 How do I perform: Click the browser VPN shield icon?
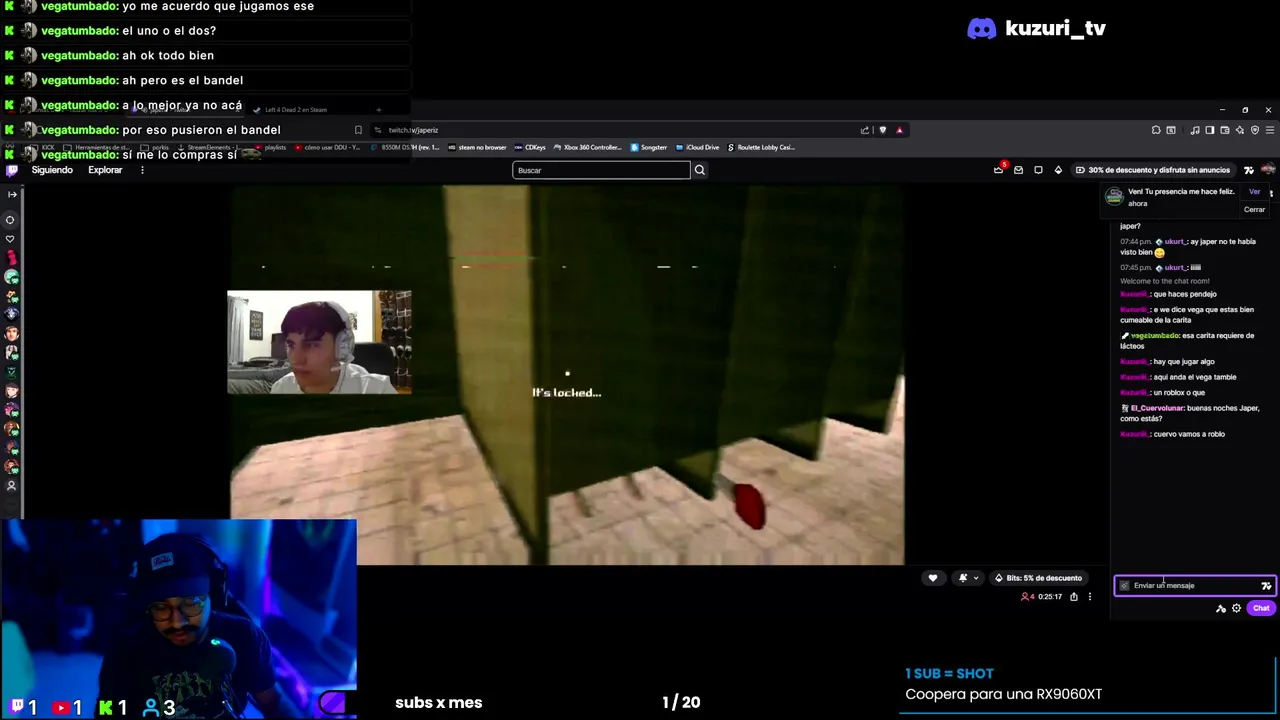pyautogui.click(x=1255, y=130)
